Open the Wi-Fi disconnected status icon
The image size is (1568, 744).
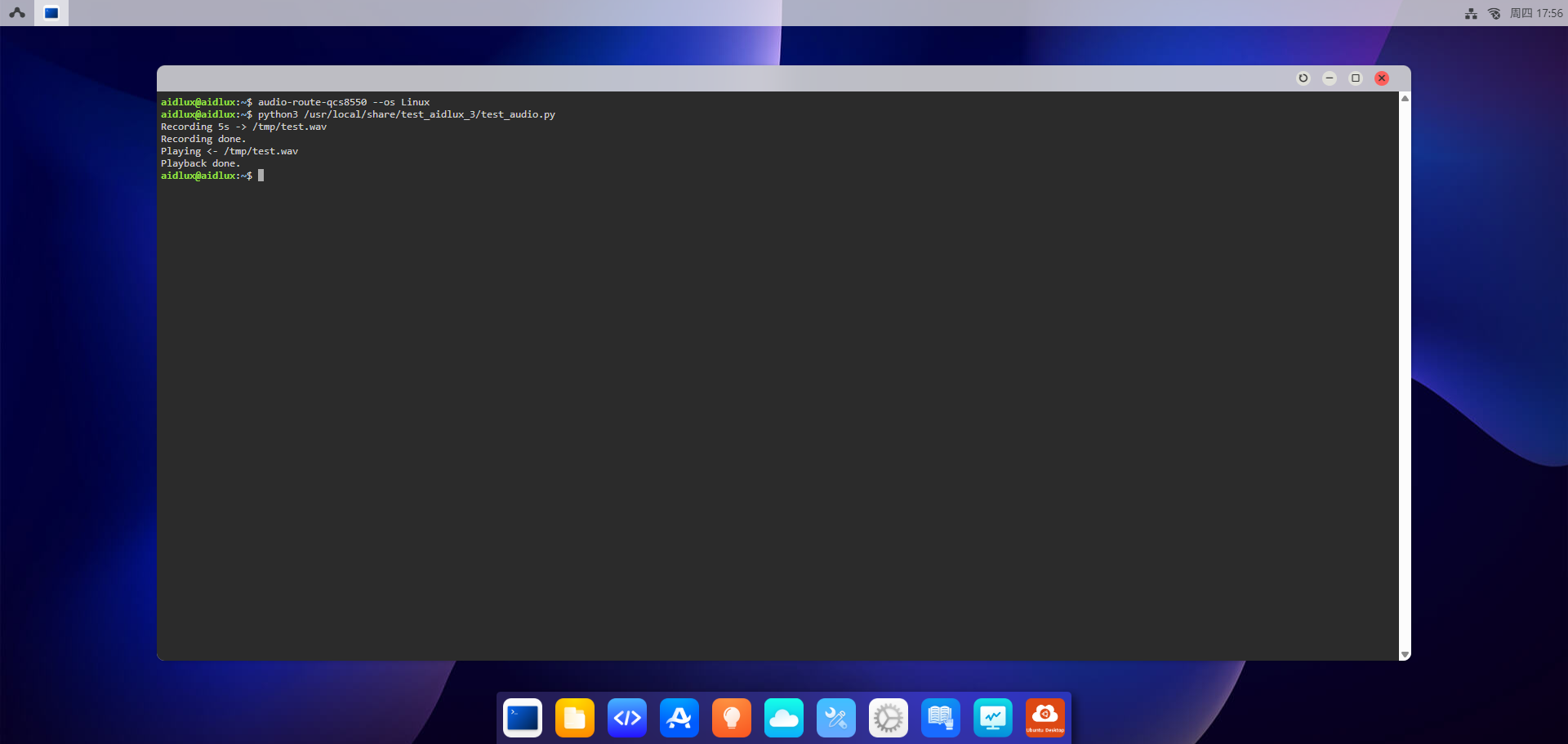click(x=1494, y=13)
